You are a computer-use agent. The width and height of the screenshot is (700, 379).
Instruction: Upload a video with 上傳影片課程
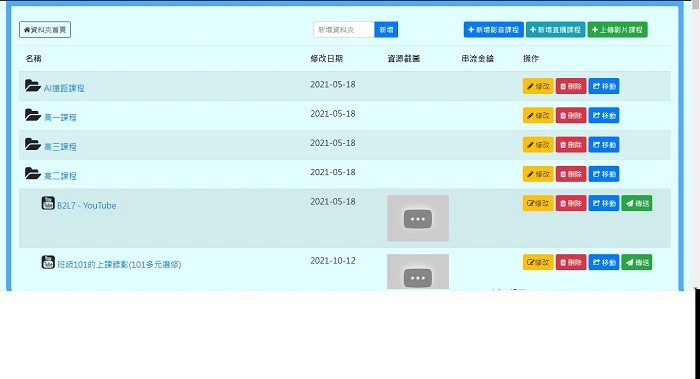click(617, 29)
